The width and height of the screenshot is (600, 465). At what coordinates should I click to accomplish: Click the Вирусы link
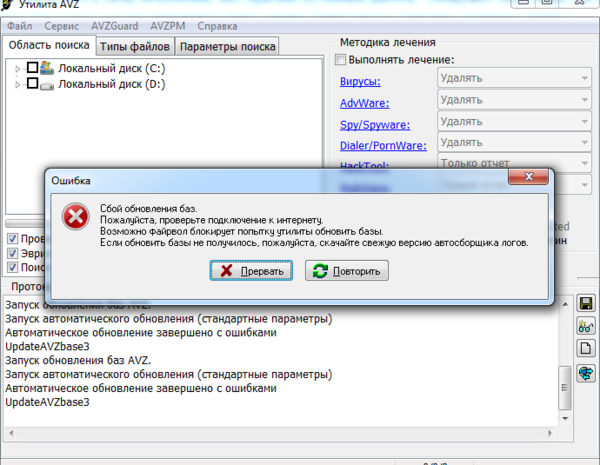coord(360,82)
